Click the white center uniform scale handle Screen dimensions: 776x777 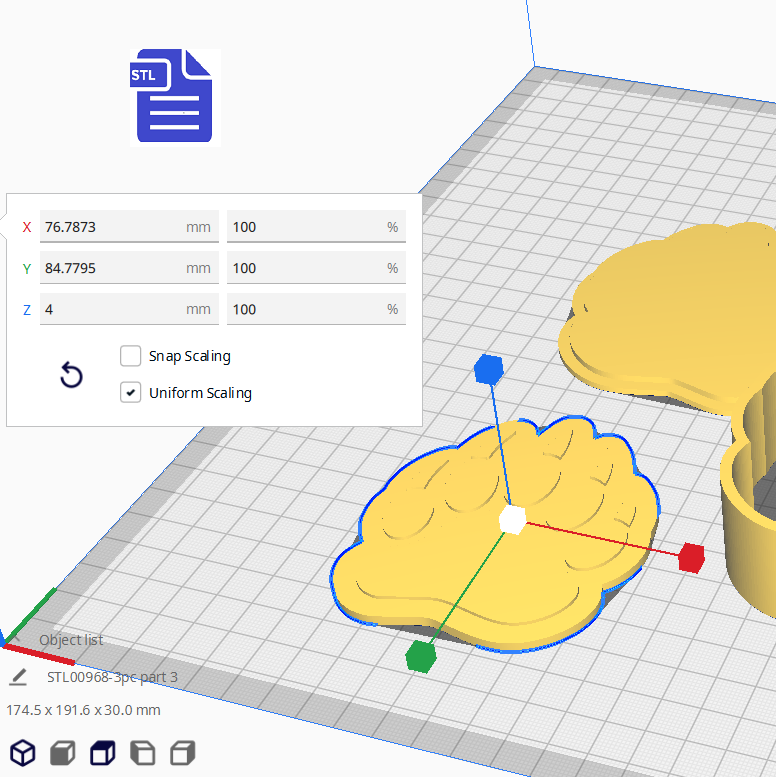pyautogui.click(x=512, y=520)
